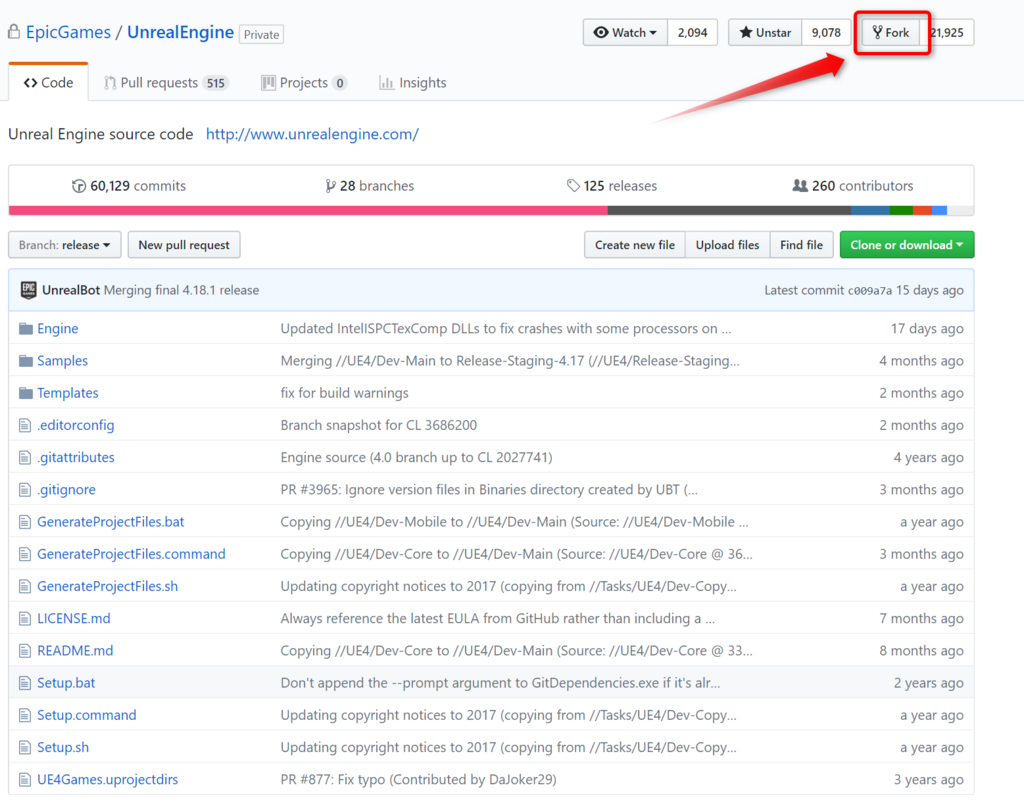Click Create new file button

click(x=635, y=245)
